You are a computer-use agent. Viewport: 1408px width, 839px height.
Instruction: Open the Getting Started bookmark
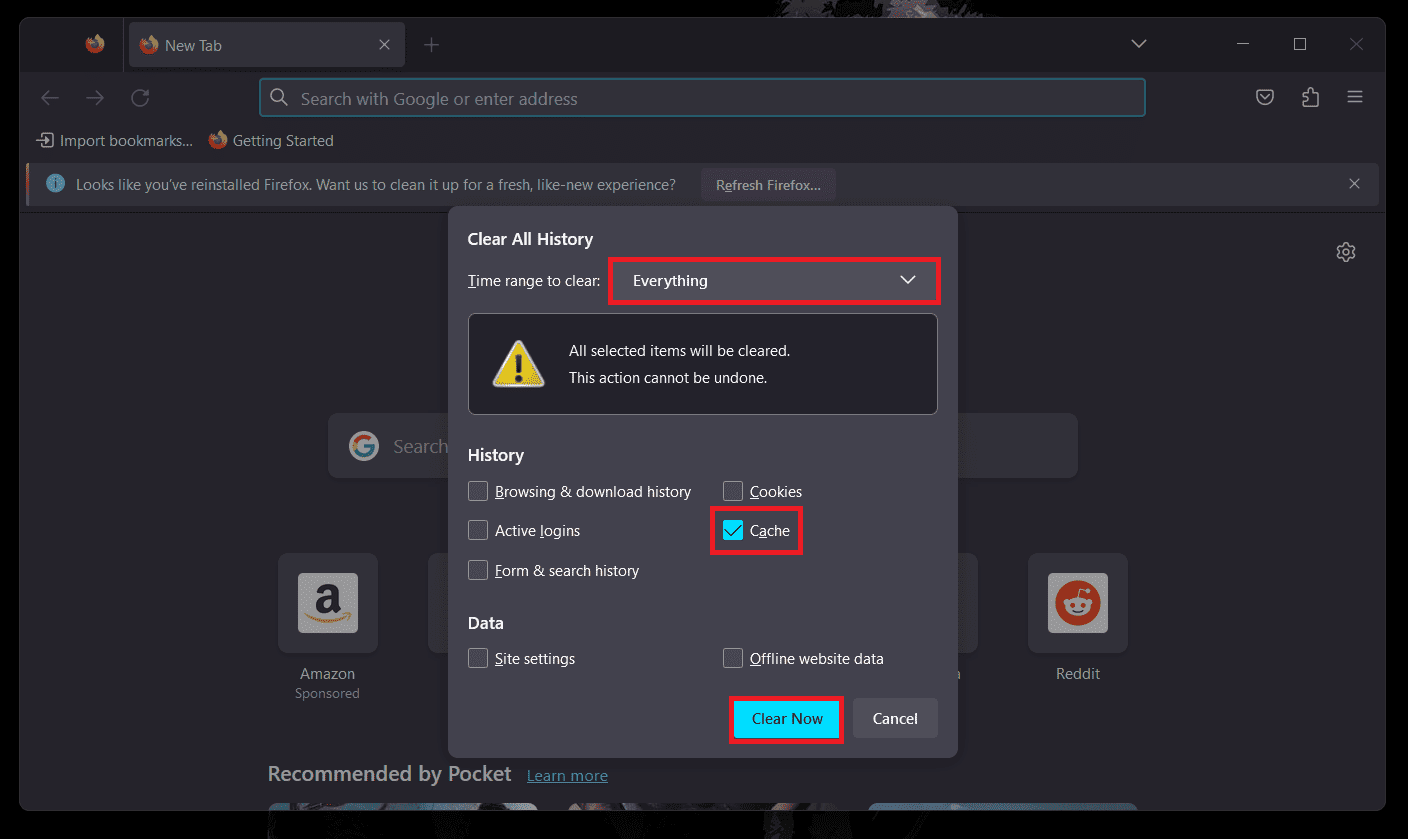(x=271, y=141)
